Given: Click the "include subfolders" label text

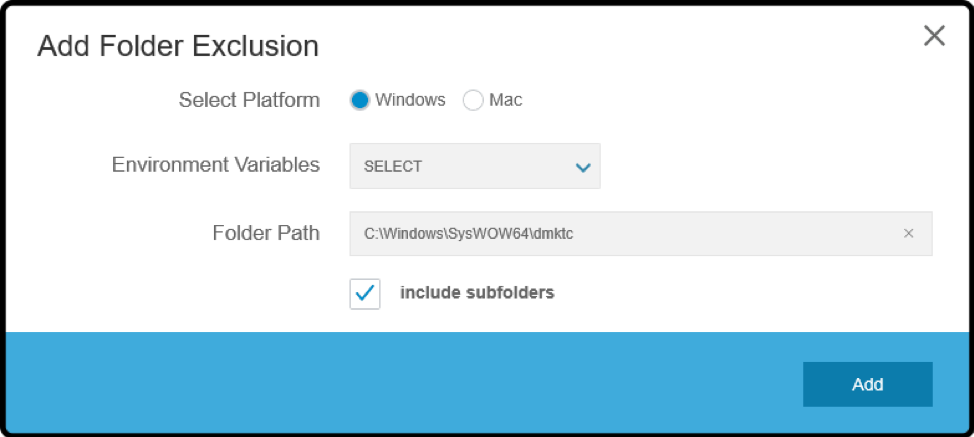Looking at the screenshot, I should [x=477, y=292].
